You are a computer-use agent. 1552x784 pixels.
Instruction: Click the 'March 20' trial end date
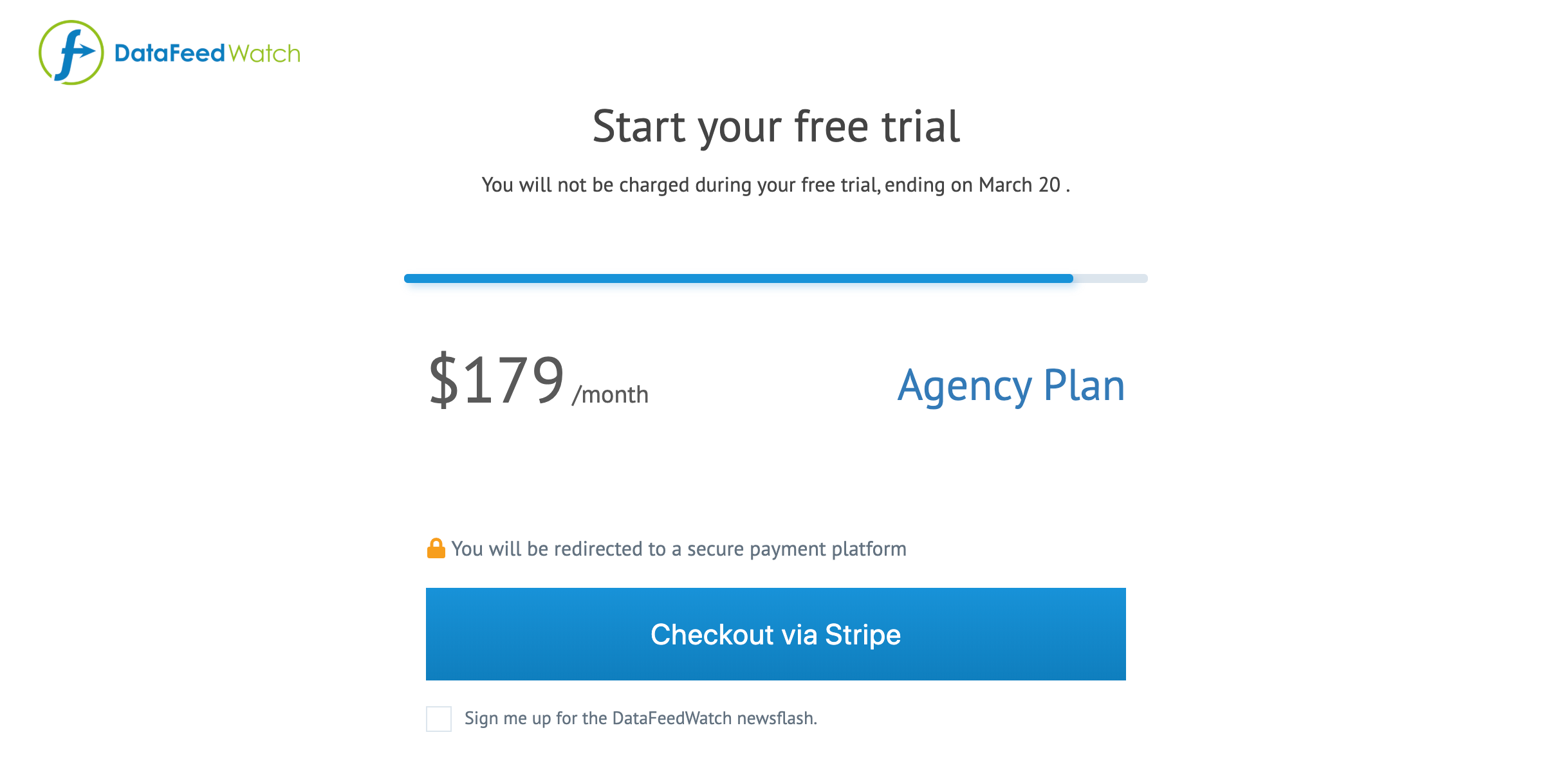click(1019, 185)
